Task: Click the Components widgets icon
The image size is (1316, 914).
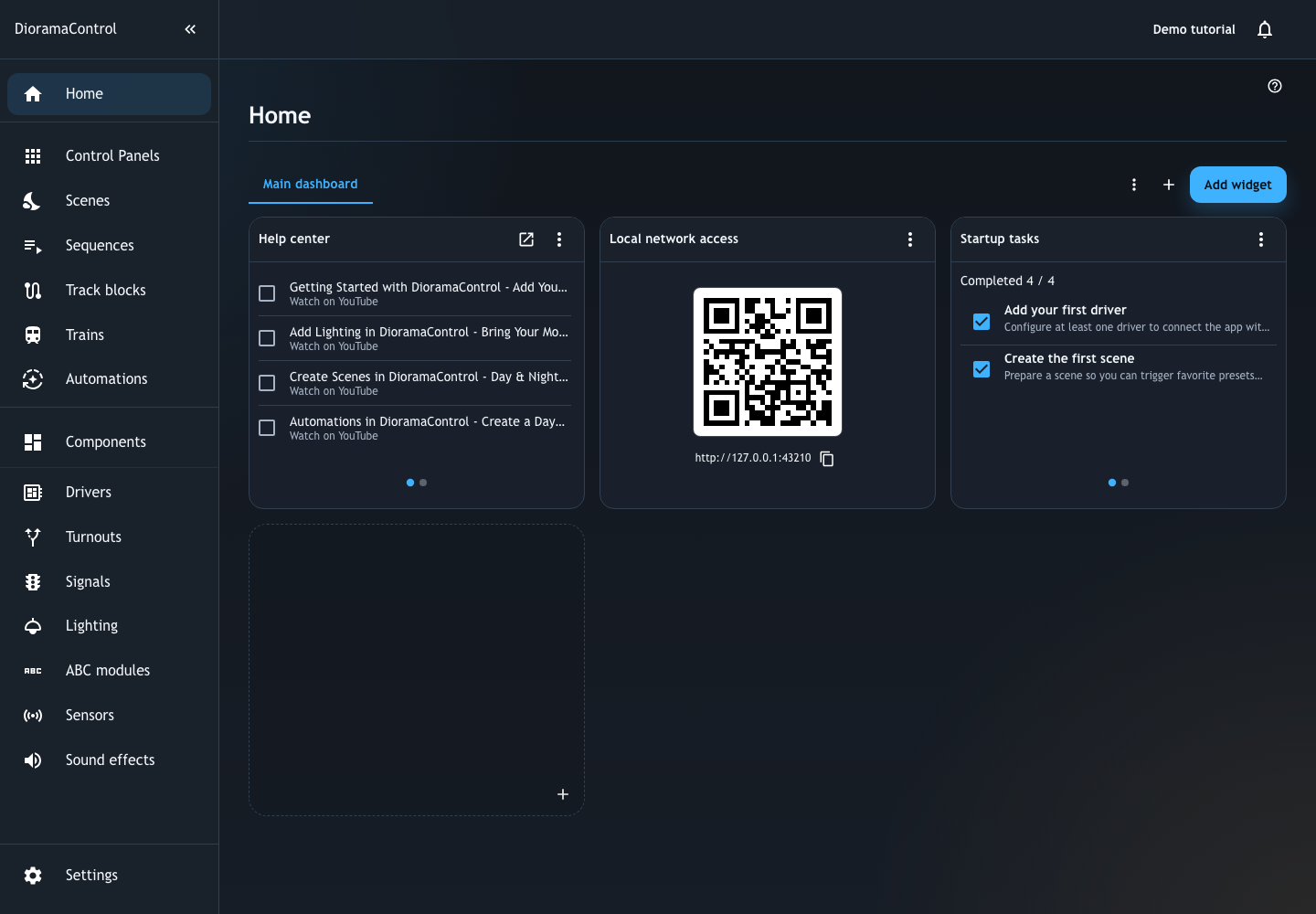Action: click(33, 442)
